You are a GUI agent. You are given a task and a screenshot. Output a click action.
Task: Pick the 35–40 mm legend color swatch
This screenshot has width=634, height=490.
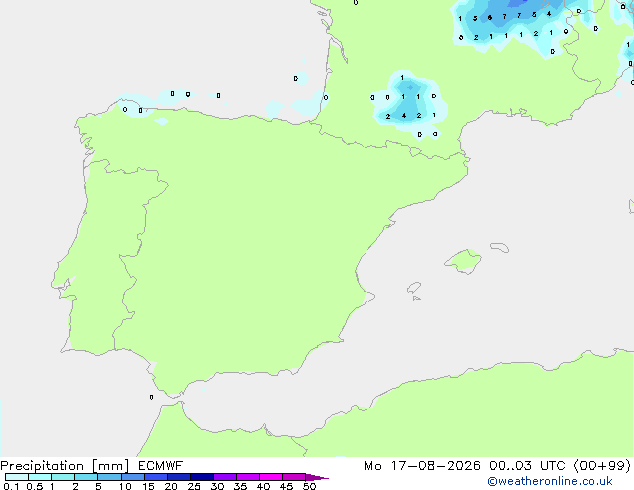click(x=247, y=477)
